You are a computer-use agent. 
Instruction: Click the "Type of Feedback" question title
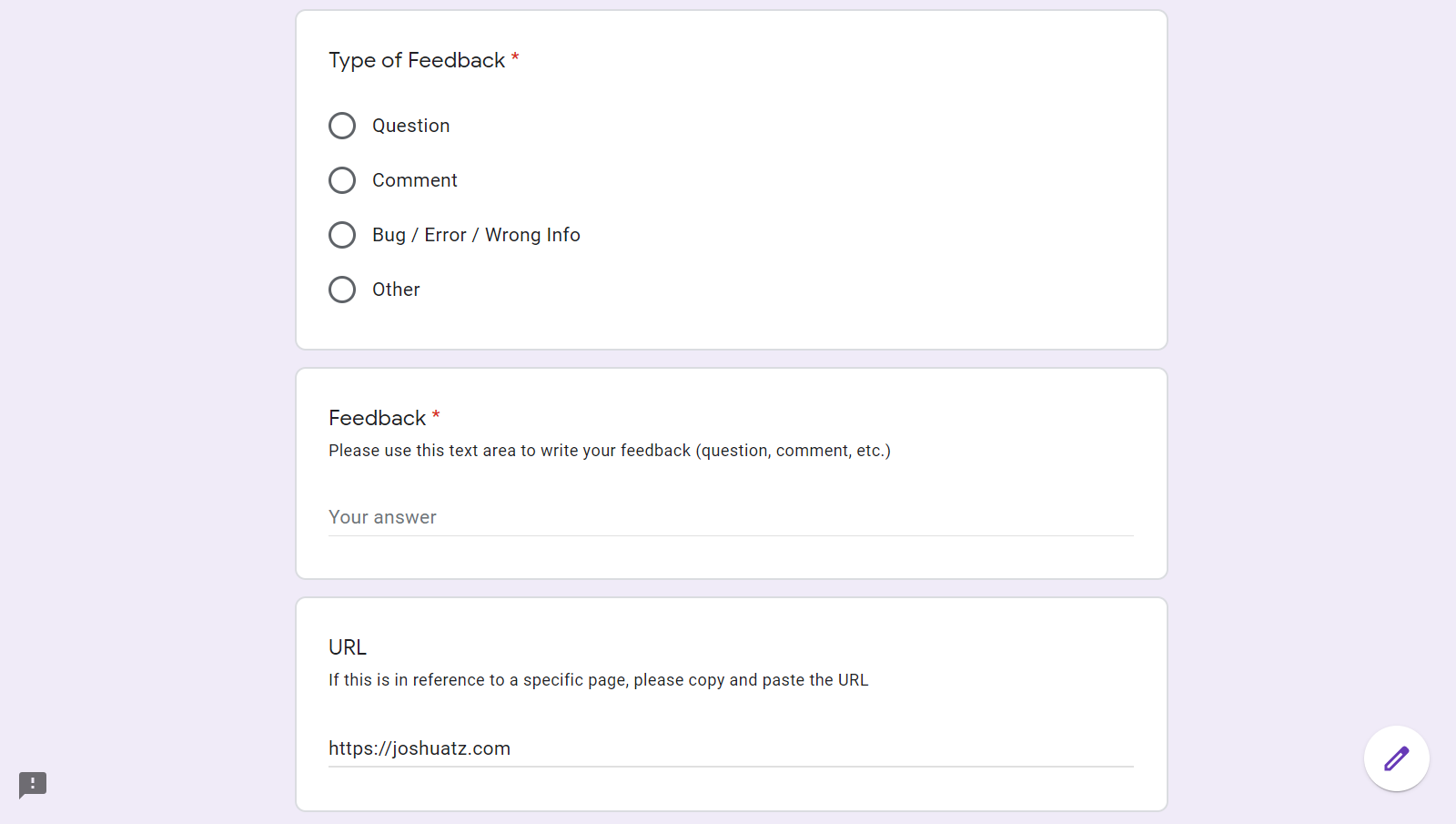click(417, 60)
